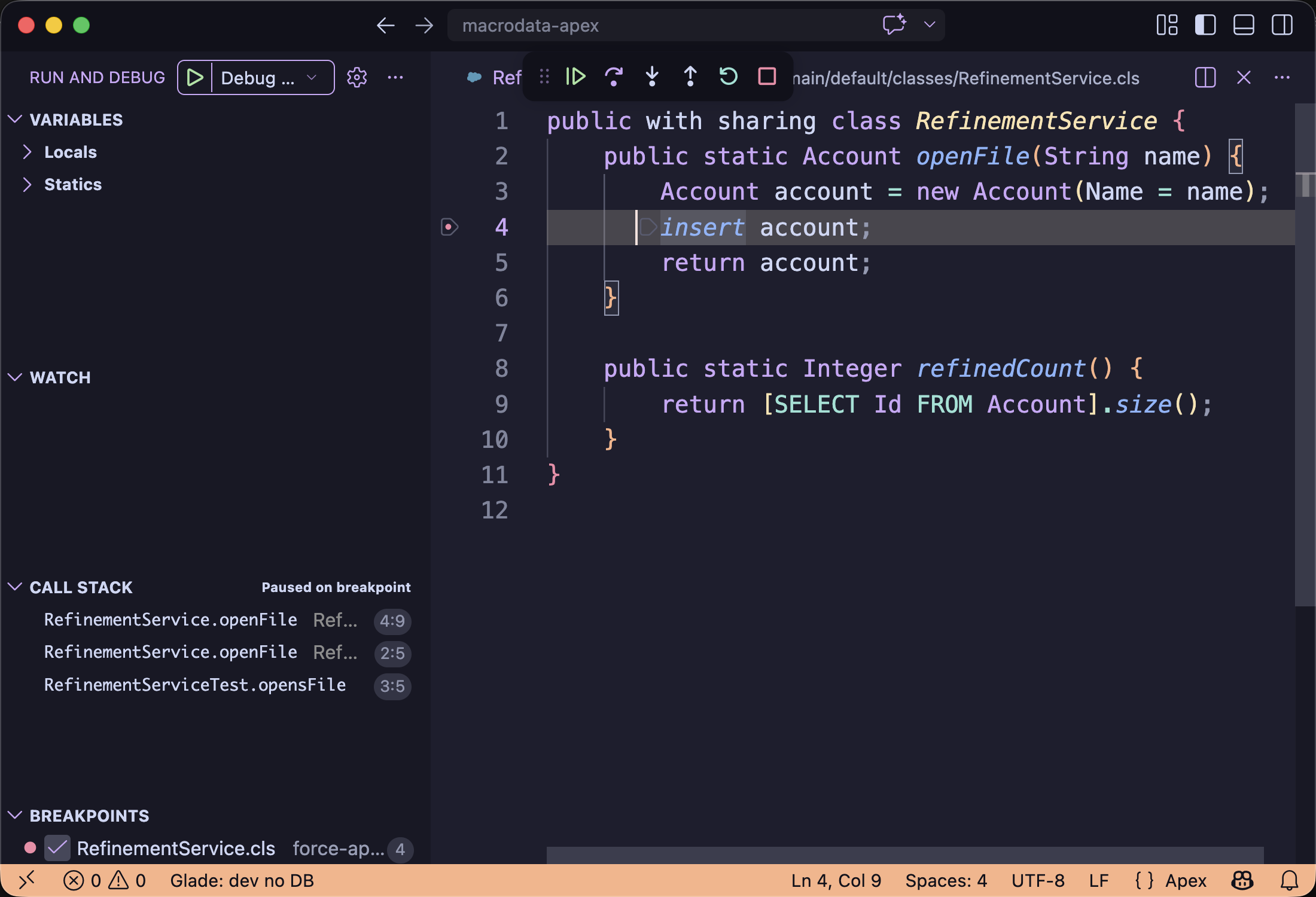Toggle the primary side bar

click(1205, 25)
